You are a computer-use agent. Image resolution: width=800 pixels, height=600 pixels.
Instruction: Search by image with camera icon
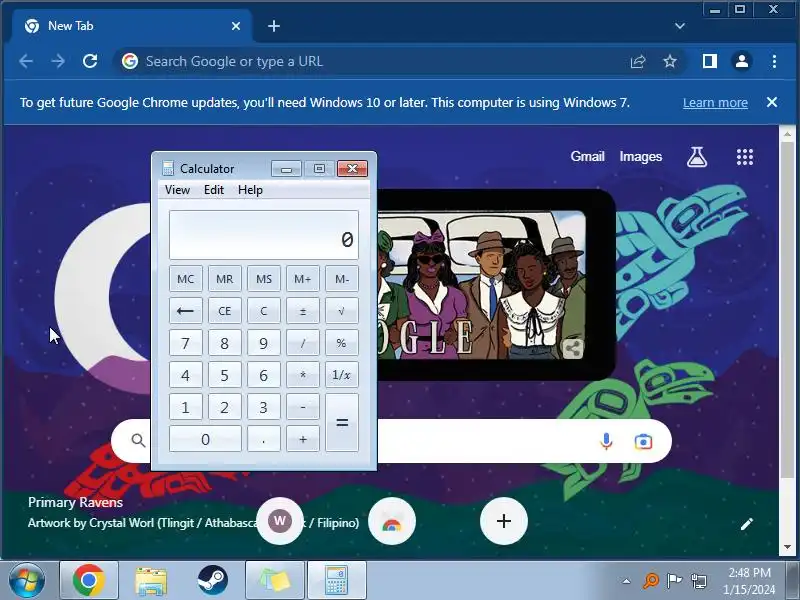643,441
